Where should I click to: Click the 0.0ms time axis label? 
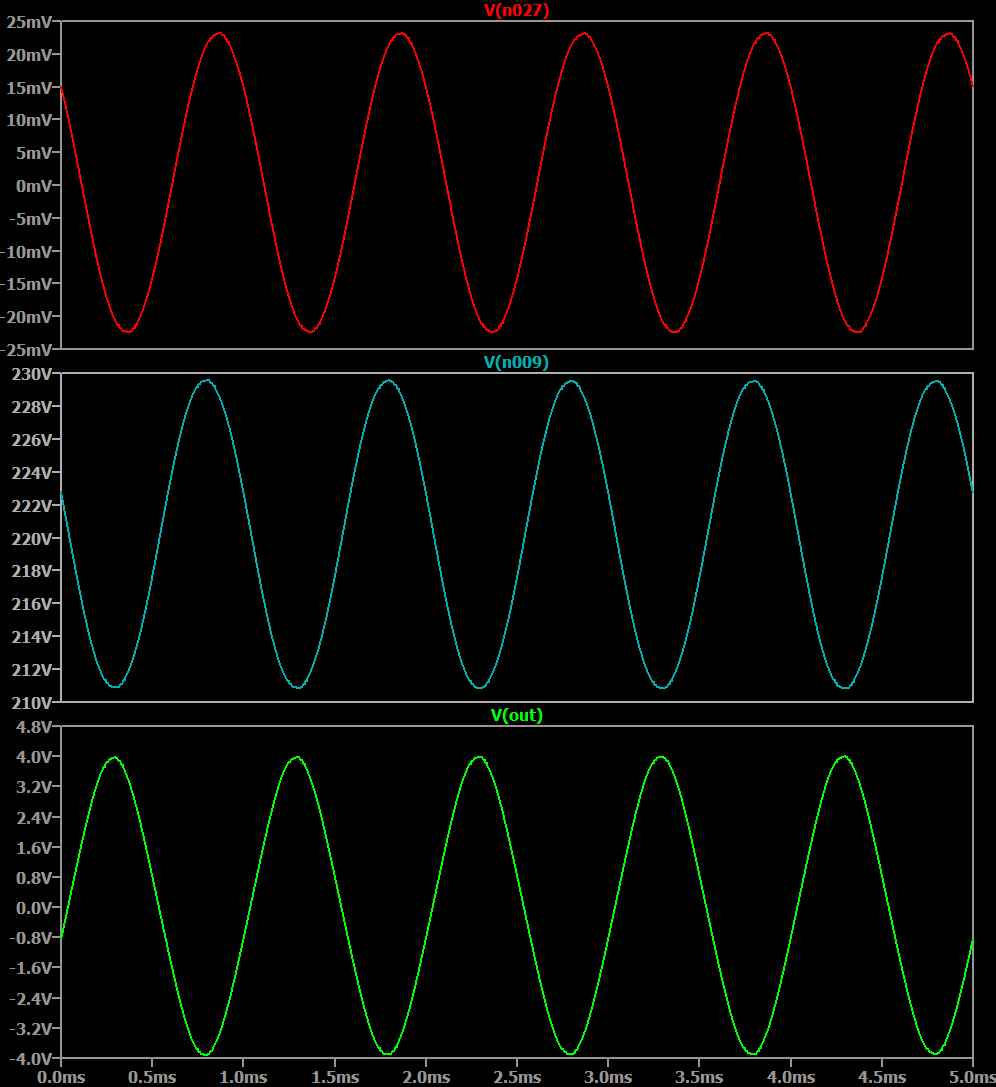tap(61, 1078)
